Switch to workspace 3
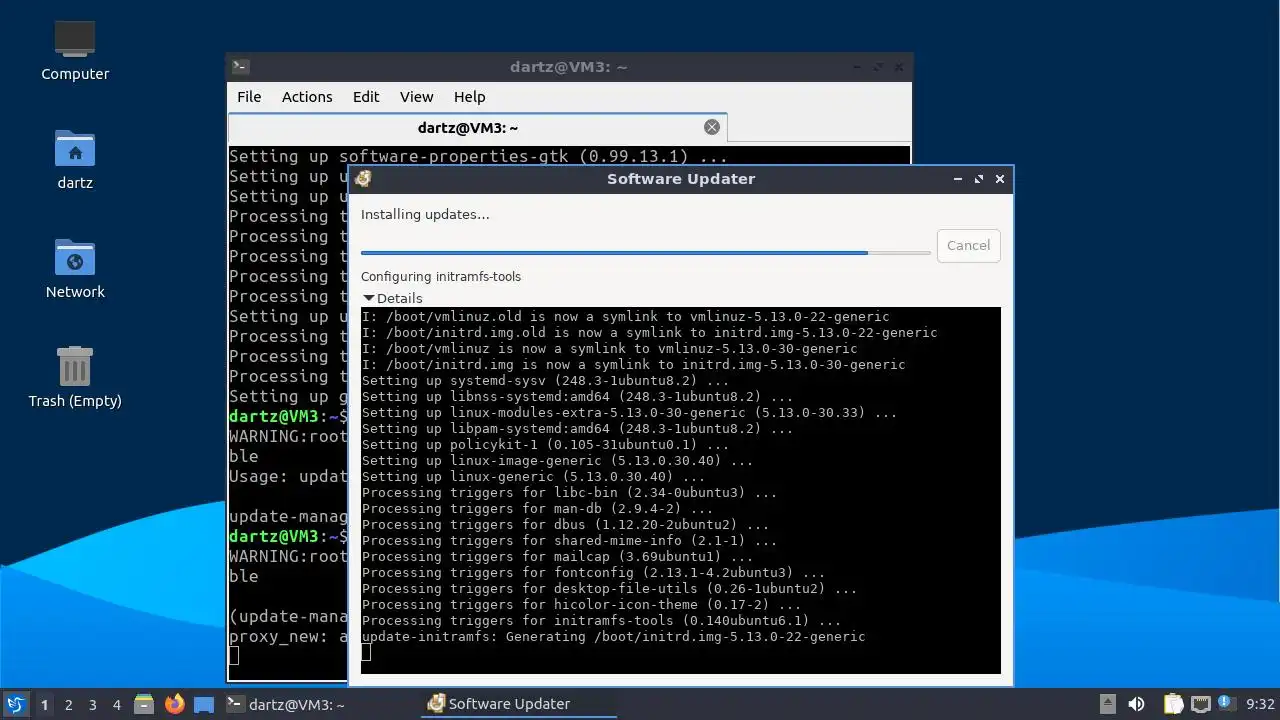The height and width of the screenshot is (720, 1280). pyautogui.click(x=92, y=704)
